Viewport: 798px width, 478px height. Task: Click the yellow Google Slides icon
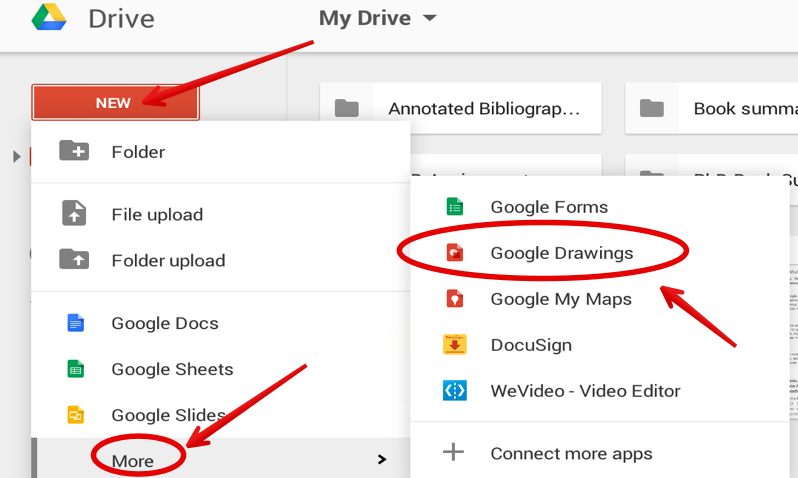pos(75,415)
